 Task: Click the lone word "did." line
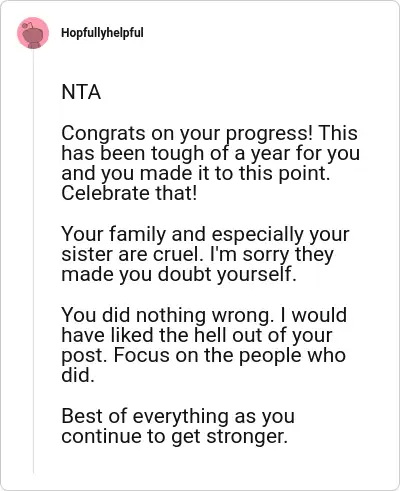[x=78, y=375]
